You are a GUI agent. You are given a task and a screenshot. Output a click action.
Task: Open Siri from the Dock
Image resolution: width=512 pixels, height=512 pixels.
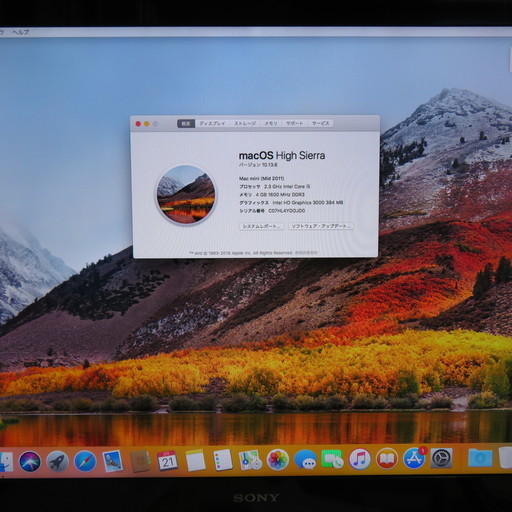(x=30, y=462)
